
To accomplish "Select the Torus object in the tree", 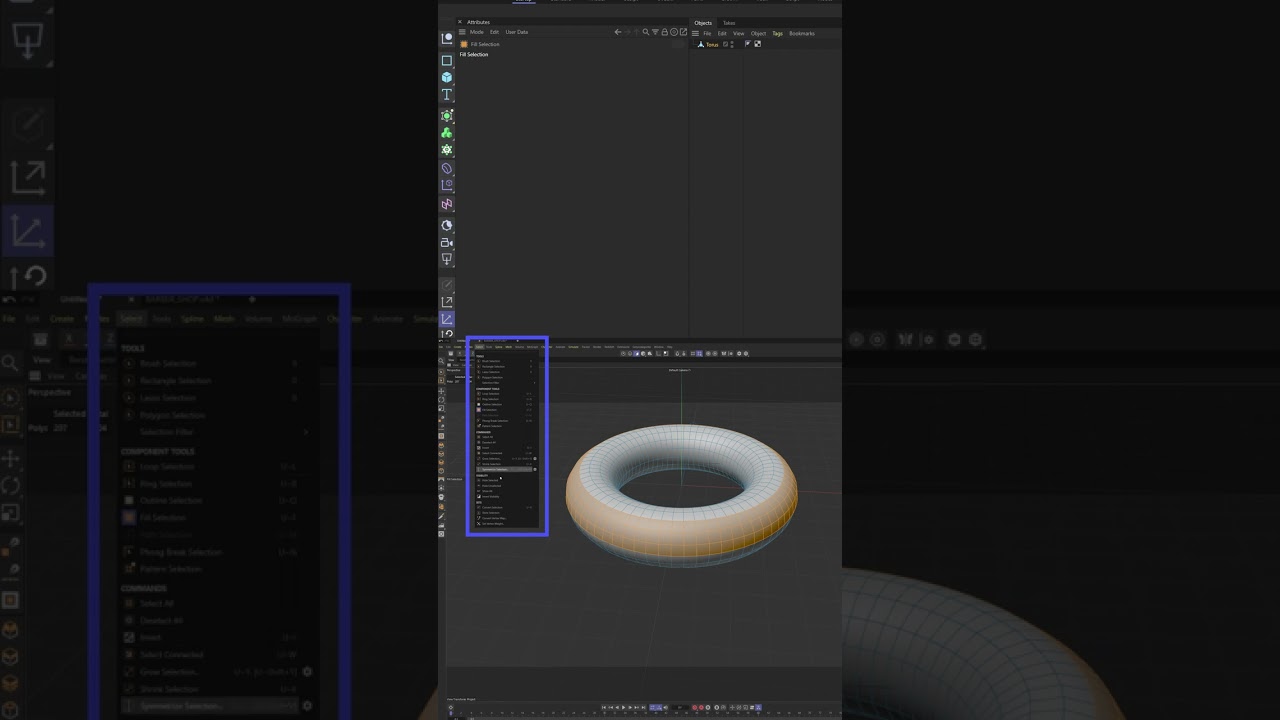I will pyautogui.click(x=712, y=44).
